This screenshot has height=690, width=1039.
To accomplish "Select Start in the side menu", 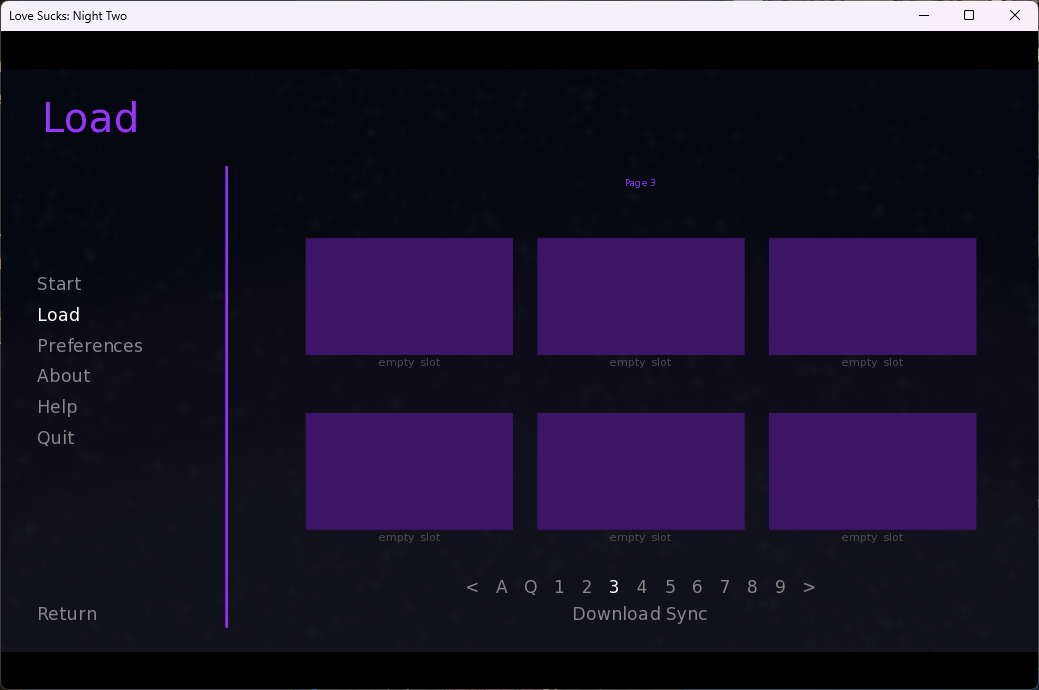I will coord(59,284).
